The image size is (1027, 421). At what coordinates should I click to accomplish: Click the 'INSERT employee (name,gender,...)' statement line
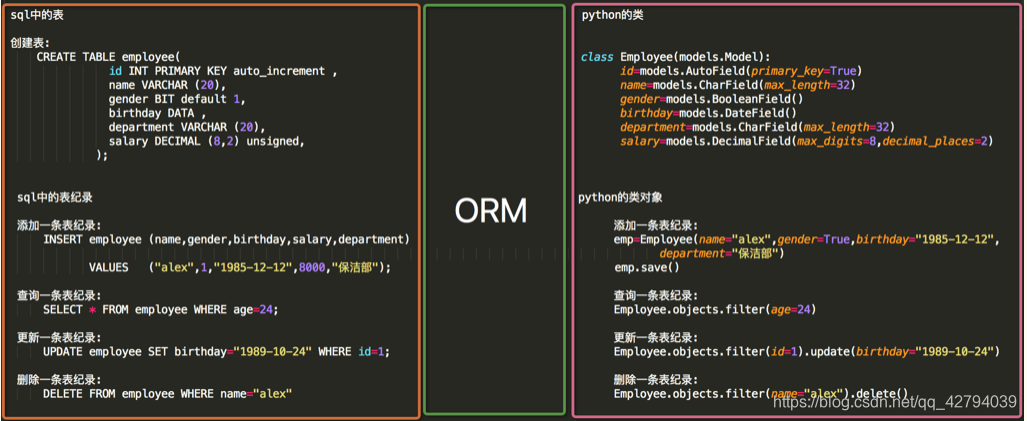tap(227, 239)
